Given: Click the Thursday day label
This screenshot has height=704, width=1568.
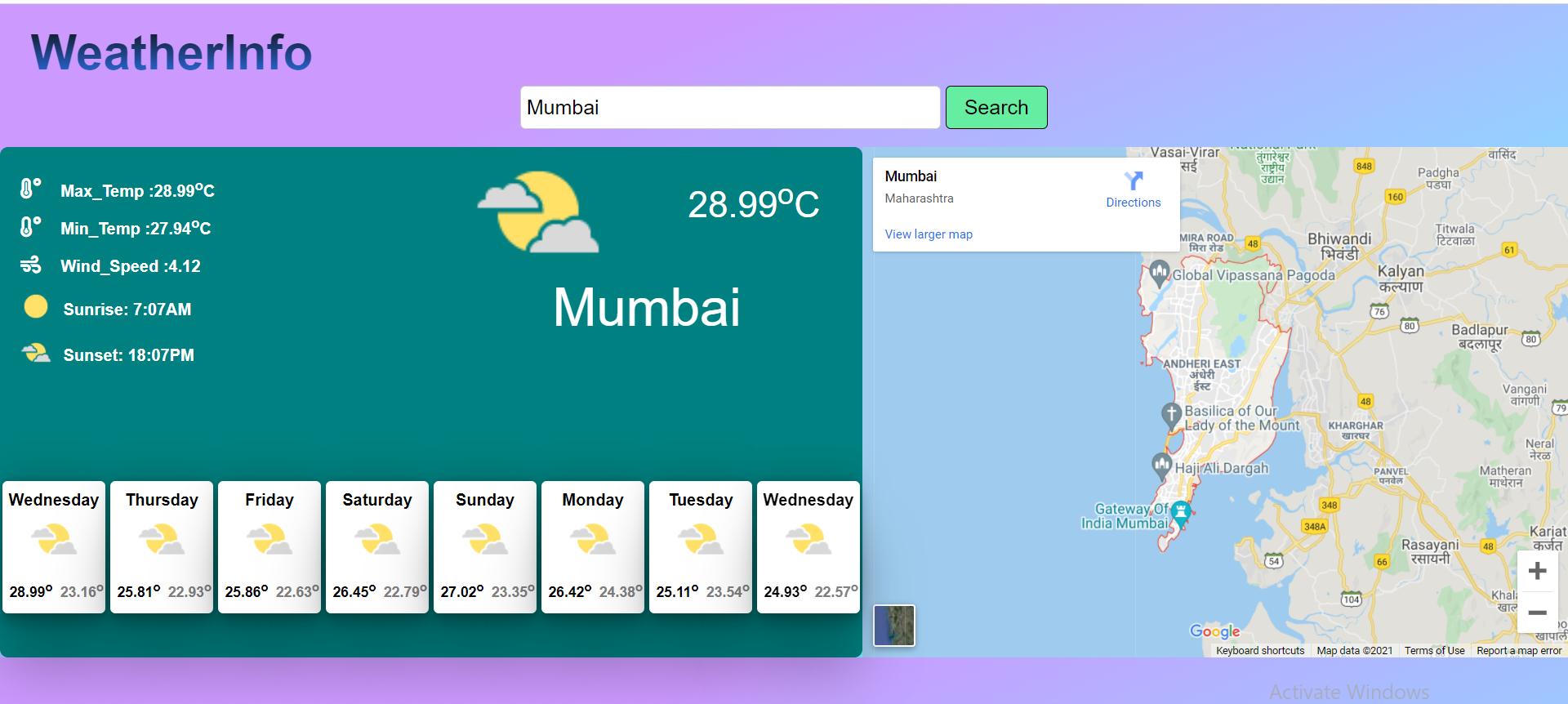Looking at the screenshot, I should coord(162,500).
